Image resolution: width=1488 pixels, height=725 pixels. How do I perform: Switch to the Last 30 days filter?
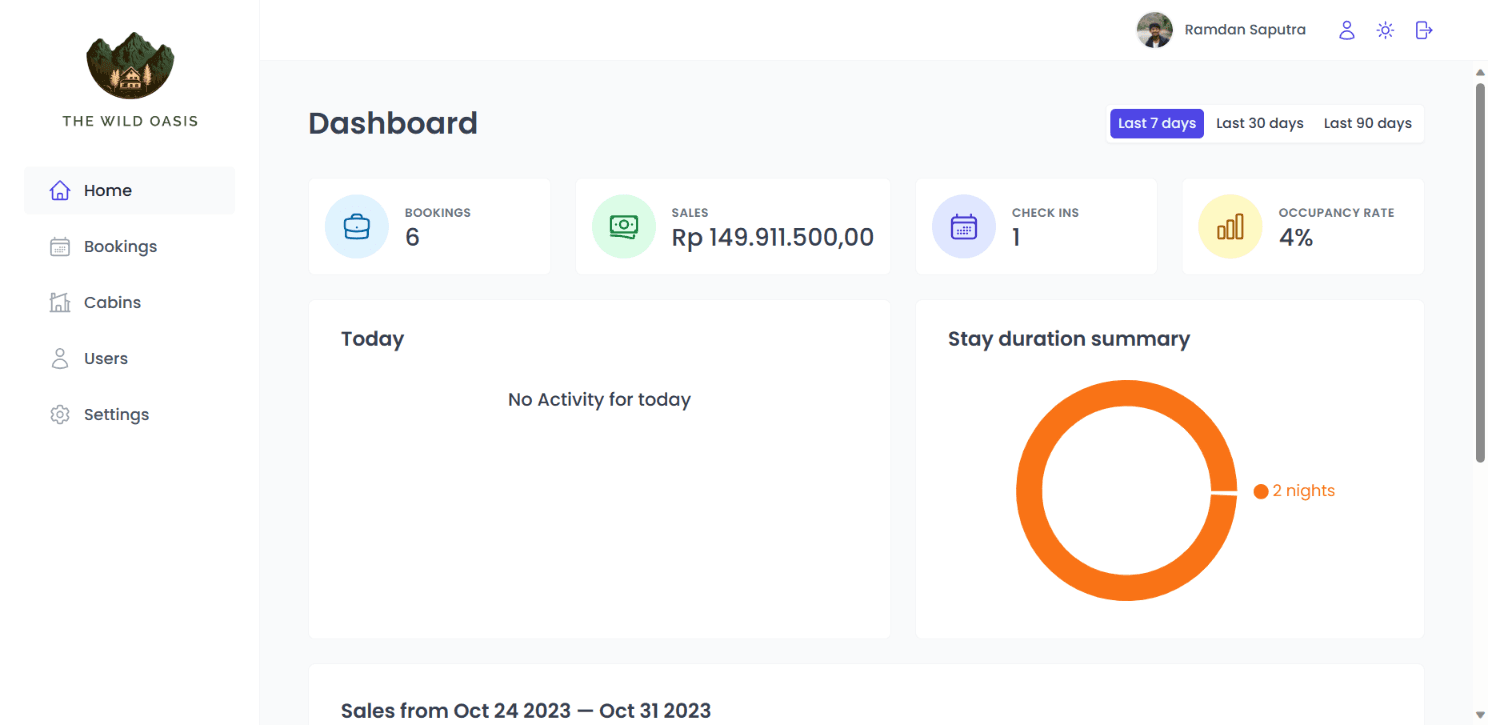(1260, 123)
